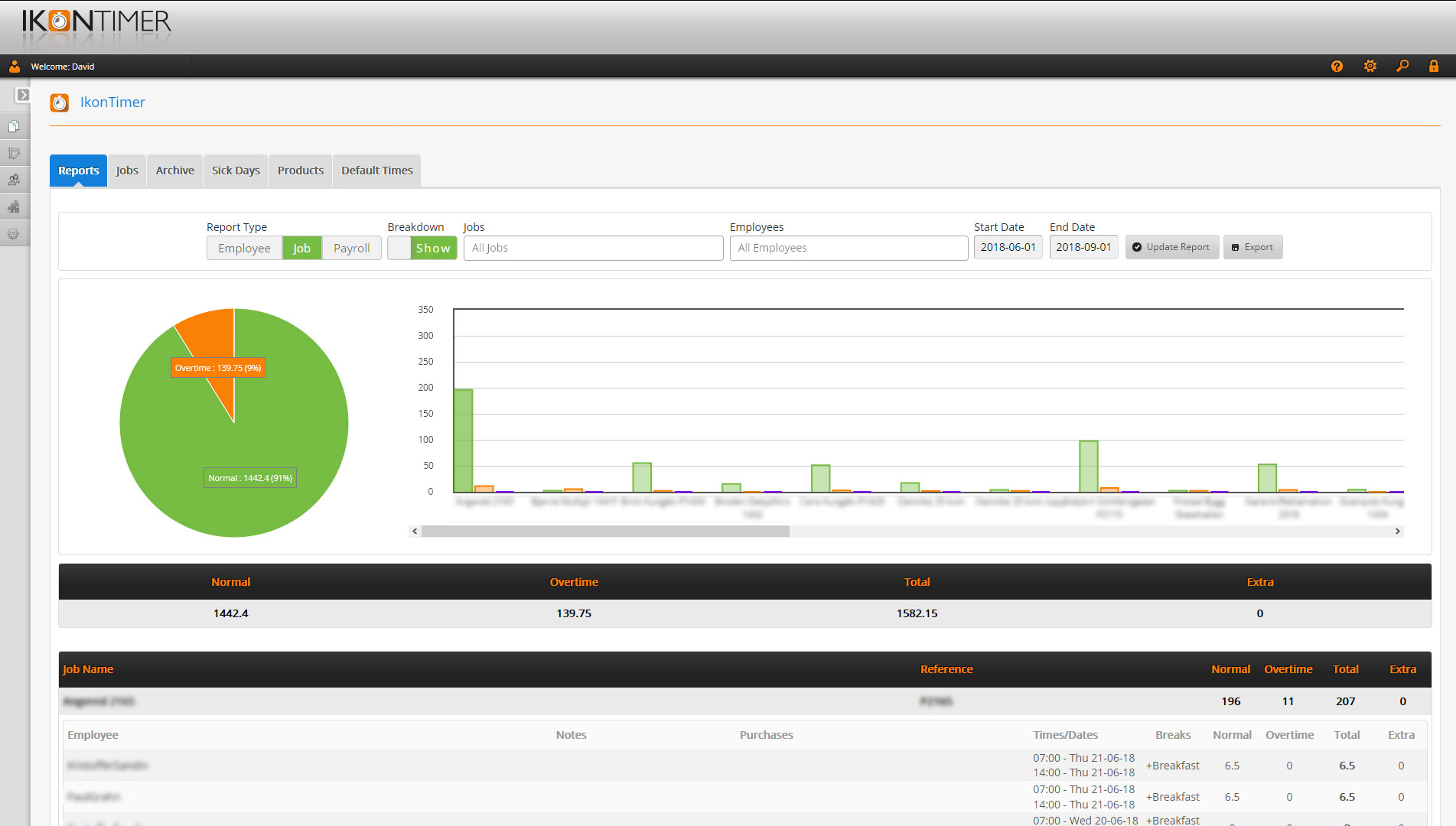This screenshot has width=1456, height=826.
Task: Click the ruler and pencil sidebar icon
Action: click(15, 153)
